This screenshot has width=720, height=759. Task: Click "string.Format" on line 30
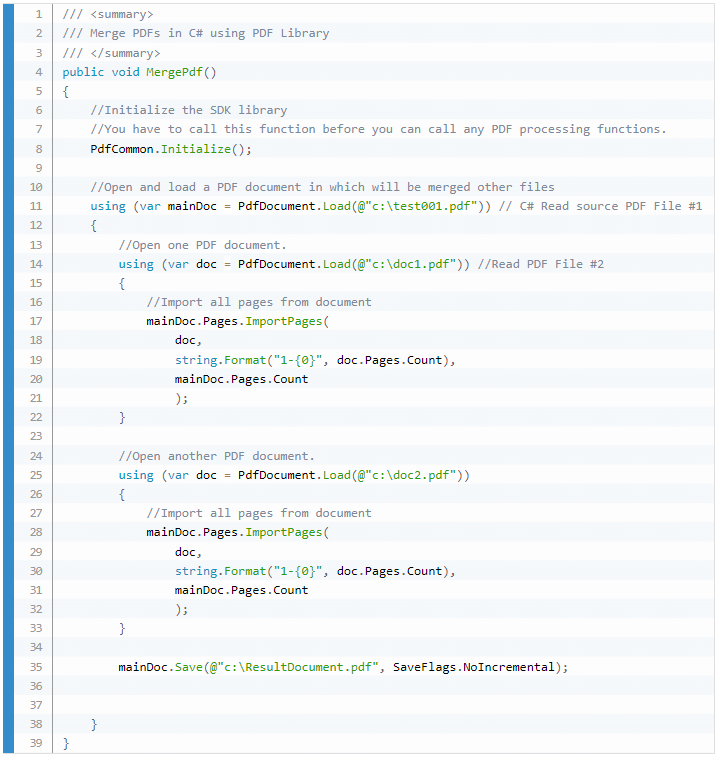pos(220,571)
